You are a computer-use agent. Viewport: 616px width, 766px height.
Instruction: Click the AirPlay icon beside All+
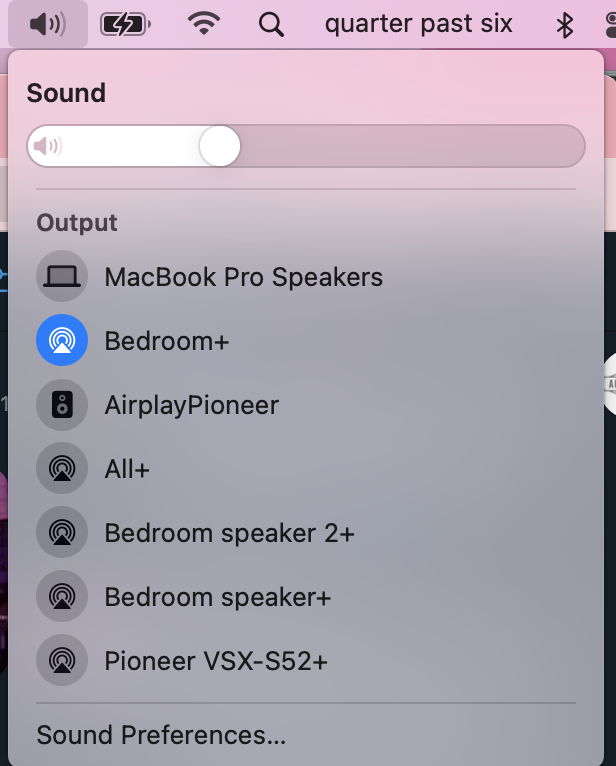62,468
